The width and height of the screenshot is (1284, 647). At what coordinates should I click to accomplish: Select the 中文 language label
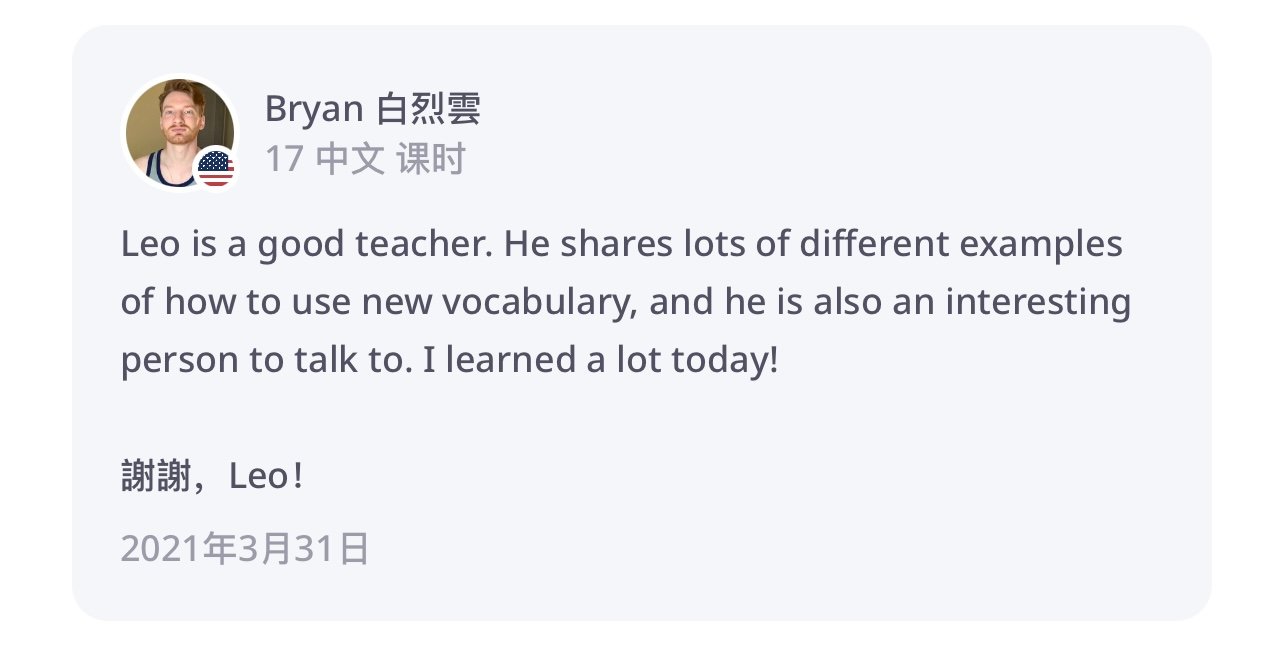(350, 159)
